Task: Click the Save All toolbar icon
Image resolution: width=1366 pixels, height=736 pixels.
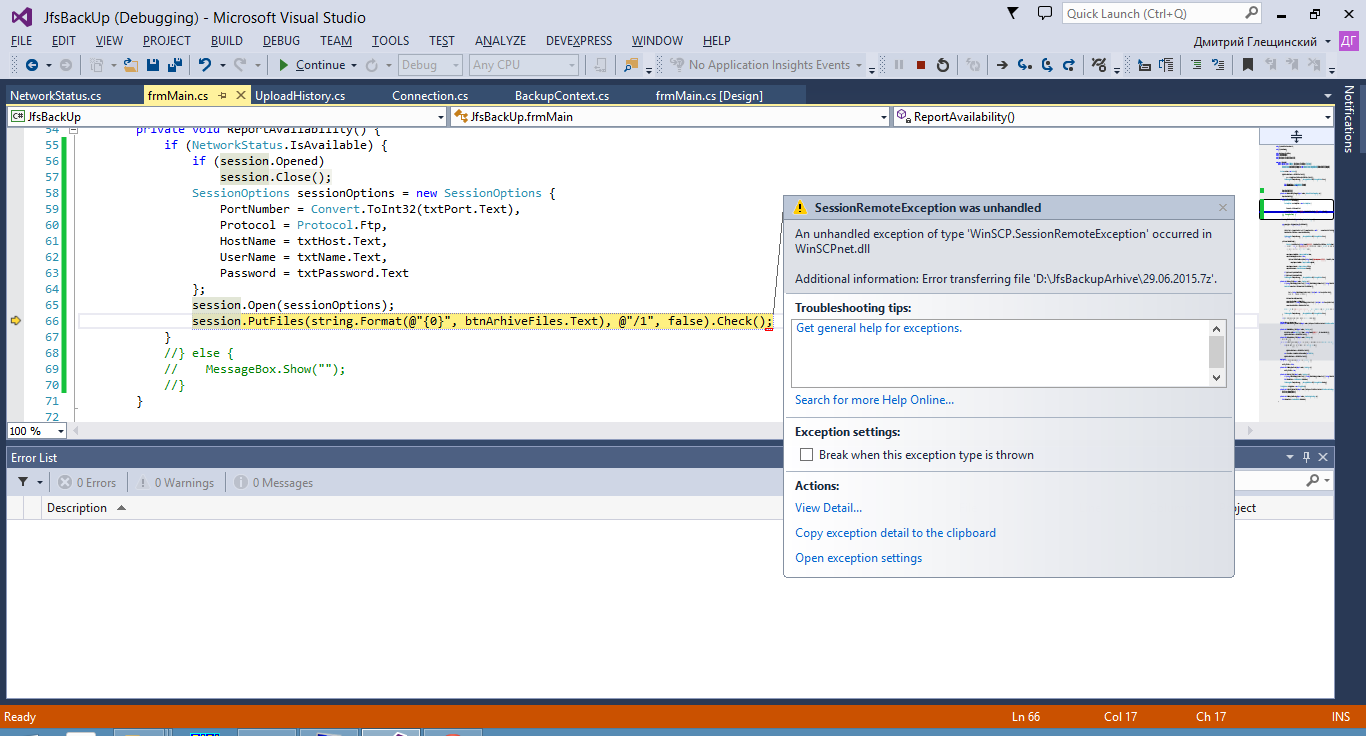Action: pos(175,65)
